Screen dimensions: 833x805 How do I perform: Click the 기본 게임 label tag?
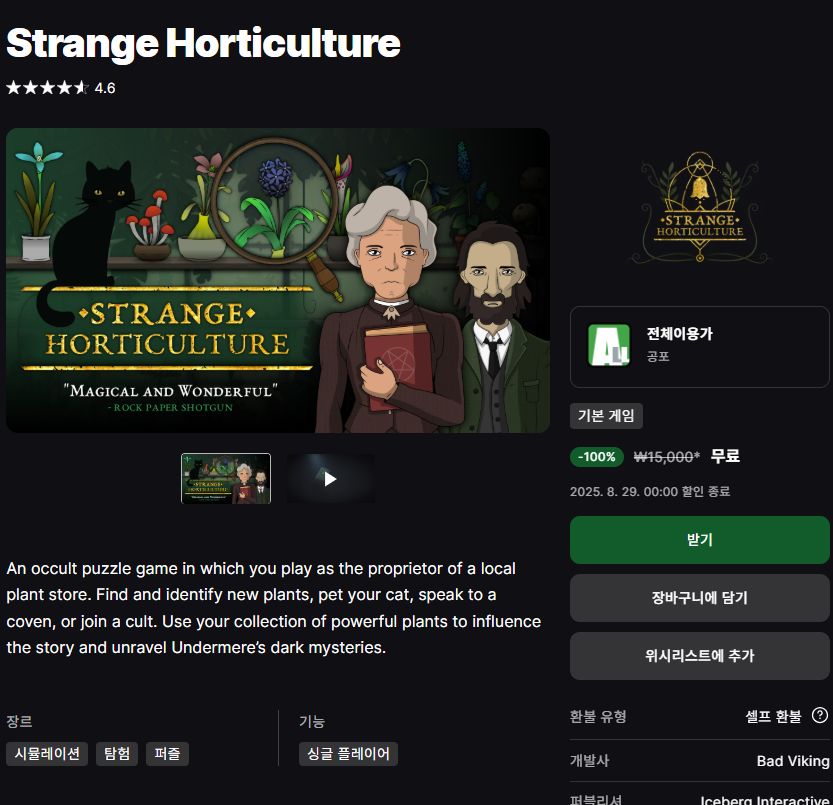point(606,416)
